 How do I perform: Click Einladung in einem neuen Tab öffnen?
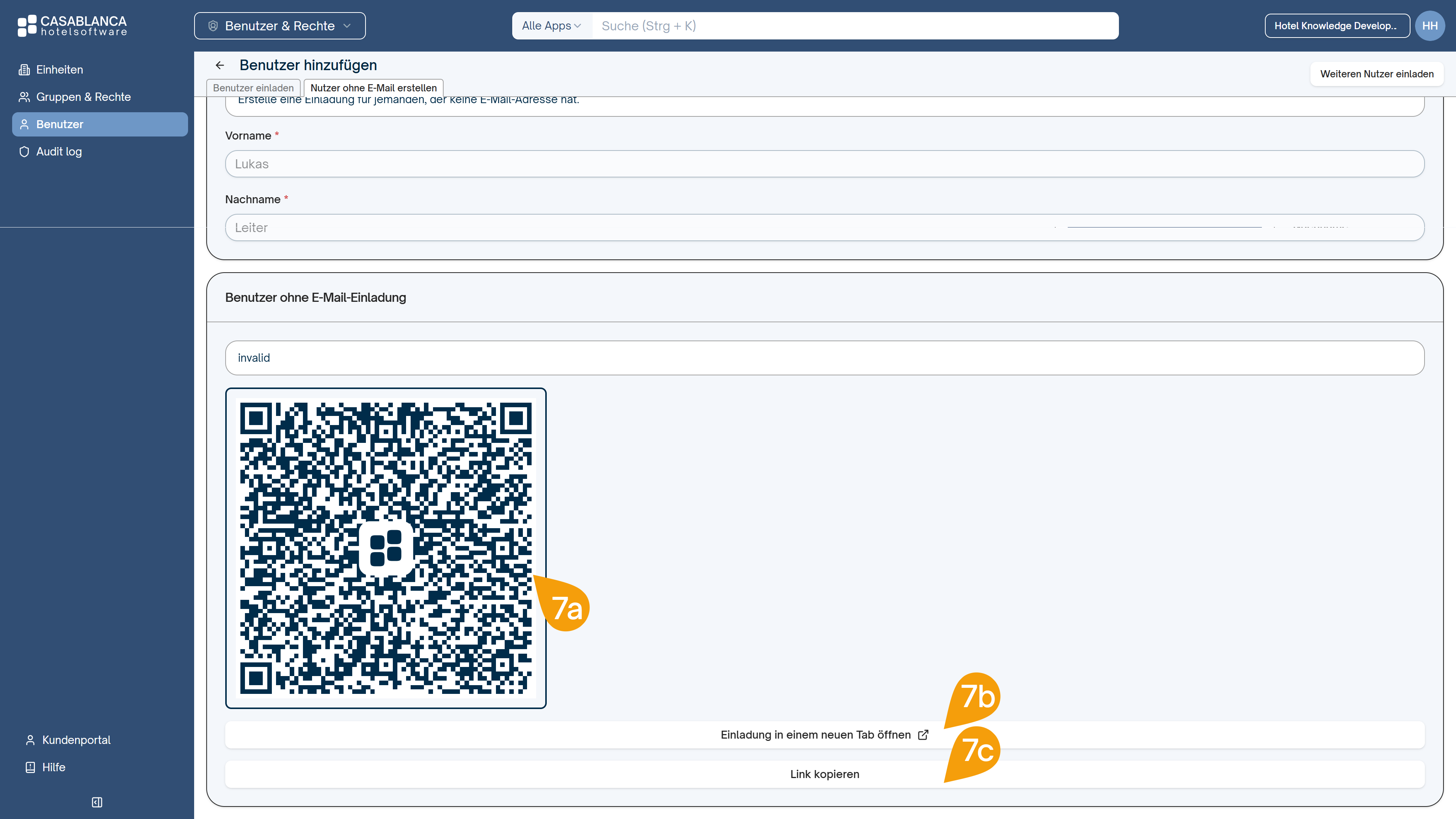tap(825, 735)
